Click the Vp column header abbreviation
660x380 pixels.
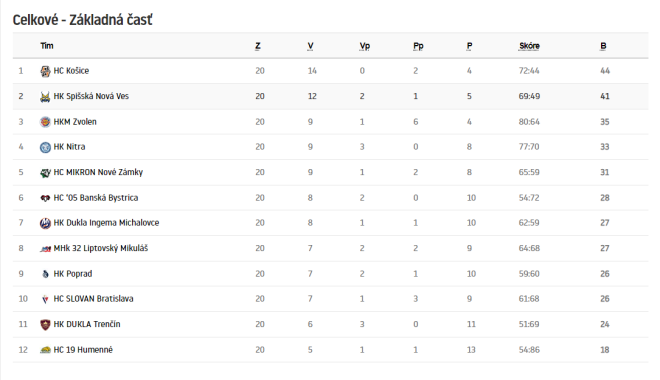365,46
